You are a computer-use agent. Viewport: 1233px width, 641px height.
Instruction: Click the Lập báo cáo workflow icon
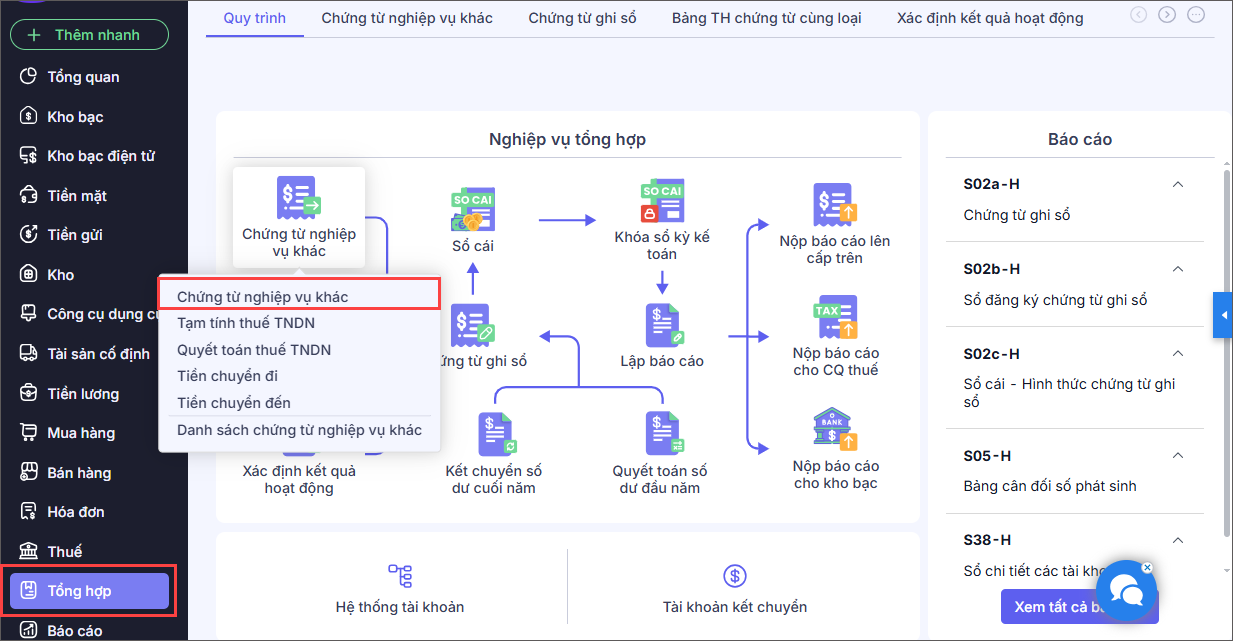tap(662, 324)
